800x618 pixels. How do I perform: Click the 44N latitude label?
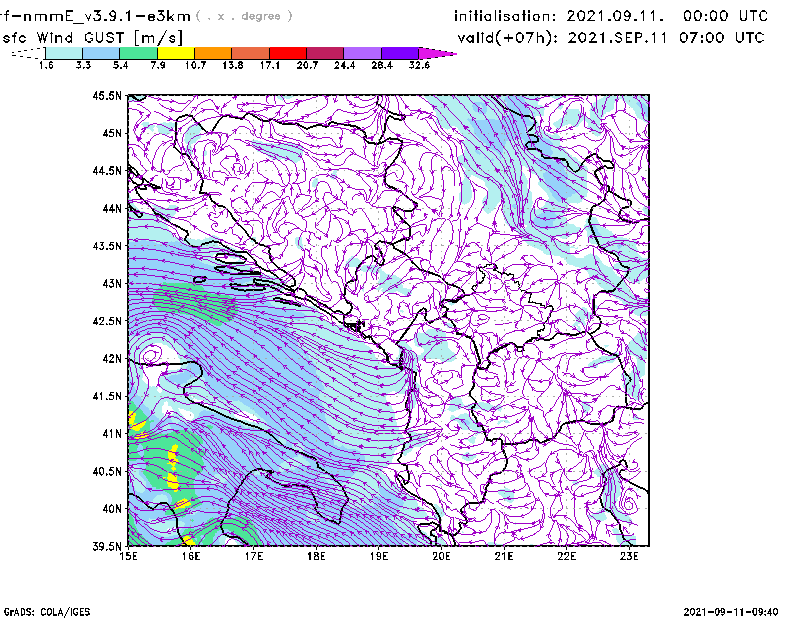[x=112, y=208]
